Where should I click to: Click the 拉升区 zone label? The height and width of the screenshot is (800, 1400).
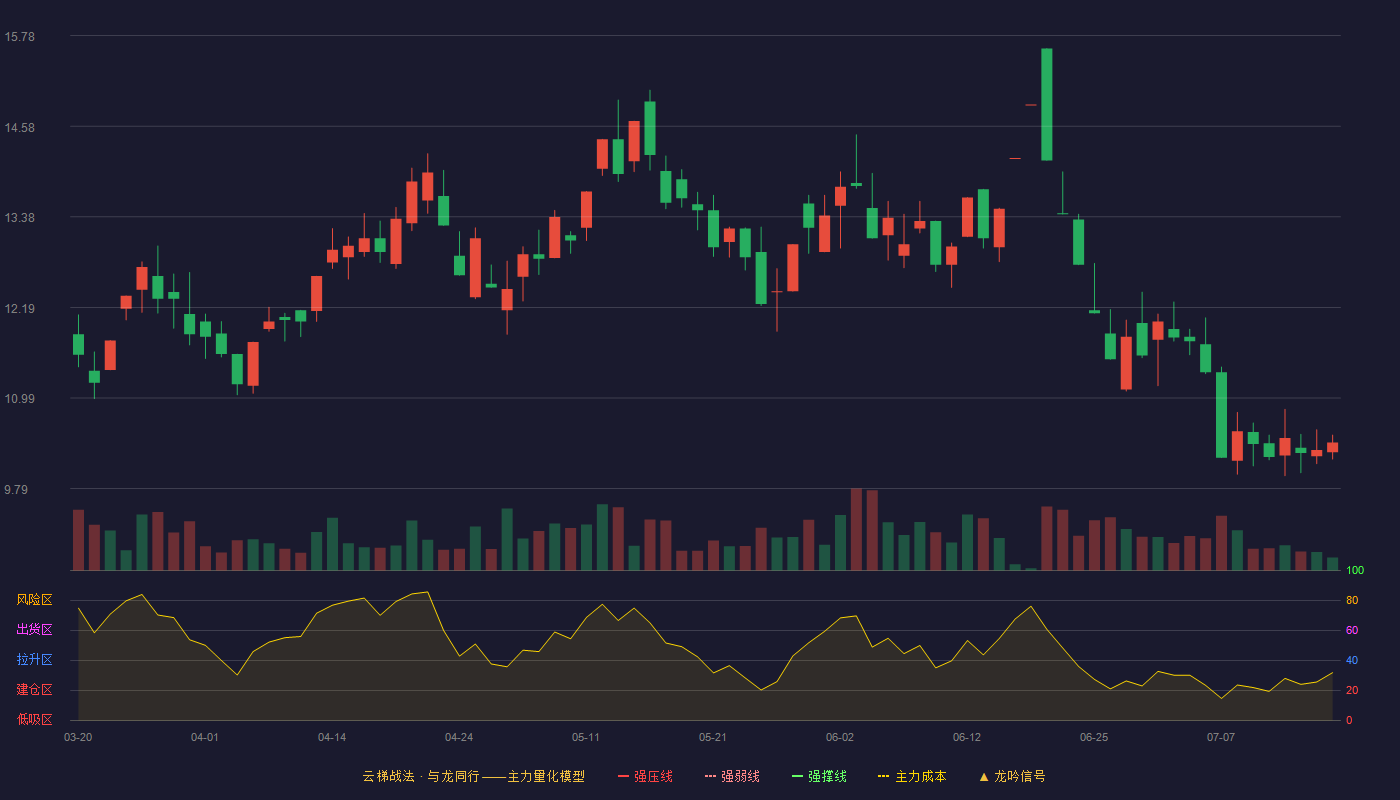[x=34, y=660]
